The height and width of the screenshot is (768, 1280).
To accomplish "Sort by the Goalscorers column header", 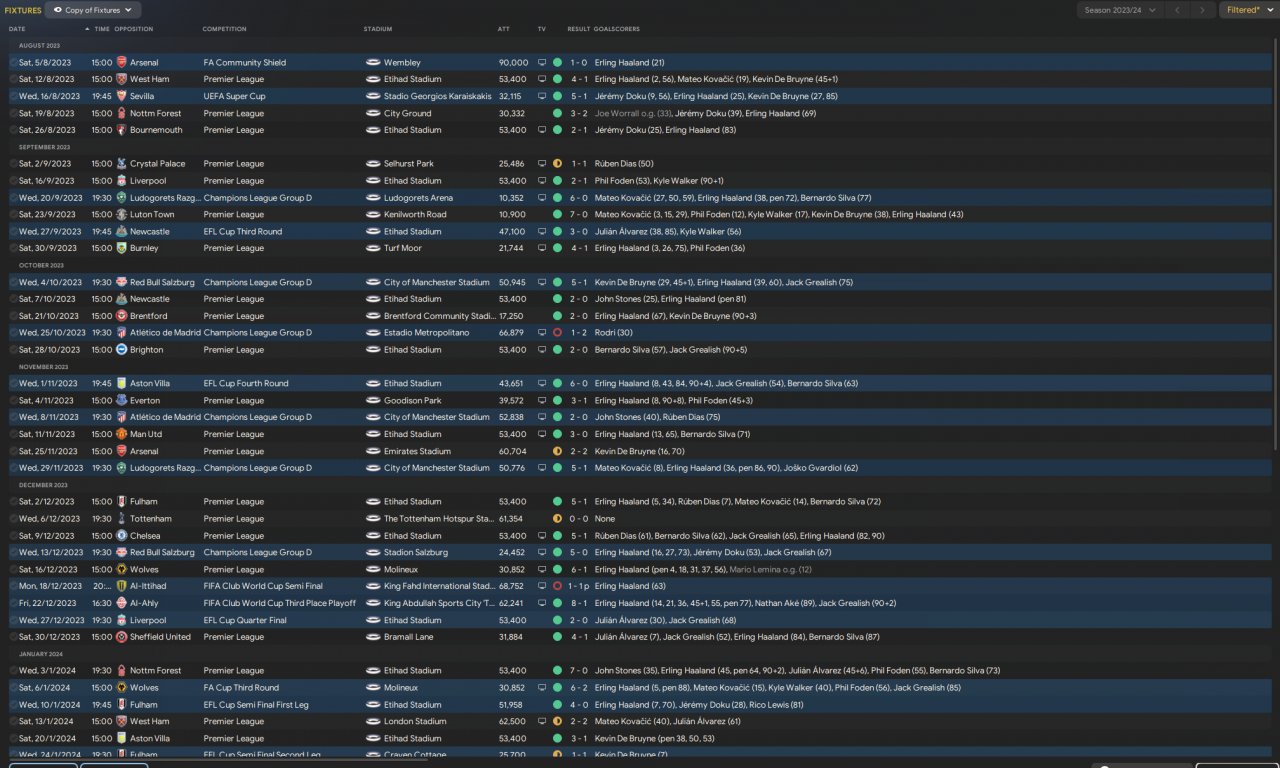I will tap(617, 29).
